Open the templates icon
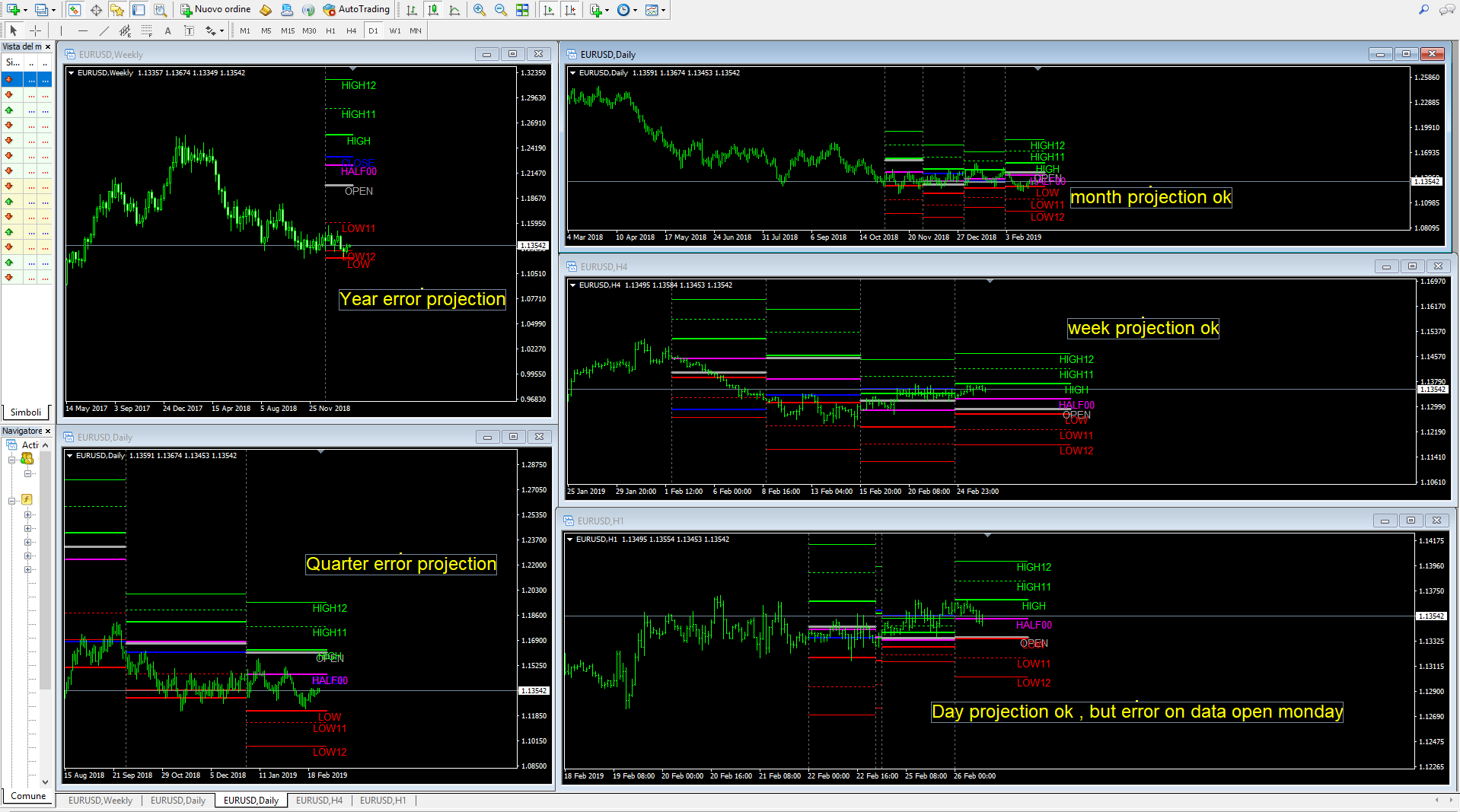Viewport: 1460px width, 812px height. click(x=652, y=10)
